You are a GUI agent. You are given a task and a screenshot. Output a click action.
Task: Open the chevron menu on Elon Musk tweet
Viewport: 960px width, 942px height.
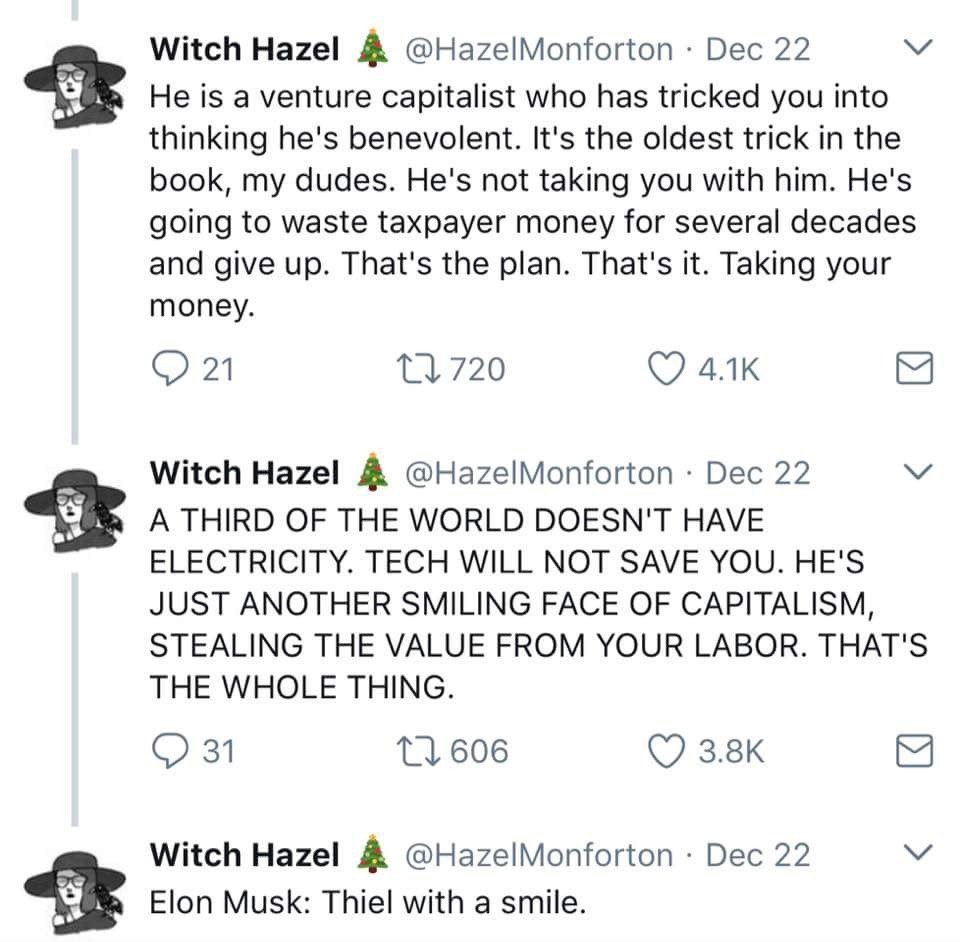click(x=915, y=852)
